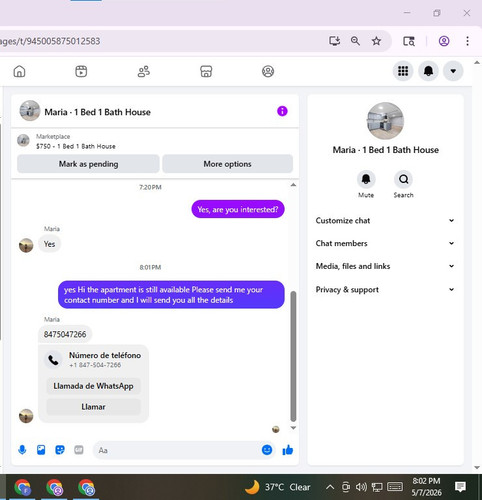The image size is (482, 500).
Task: Open the Windows notification center icon
Action: point(460,487)
